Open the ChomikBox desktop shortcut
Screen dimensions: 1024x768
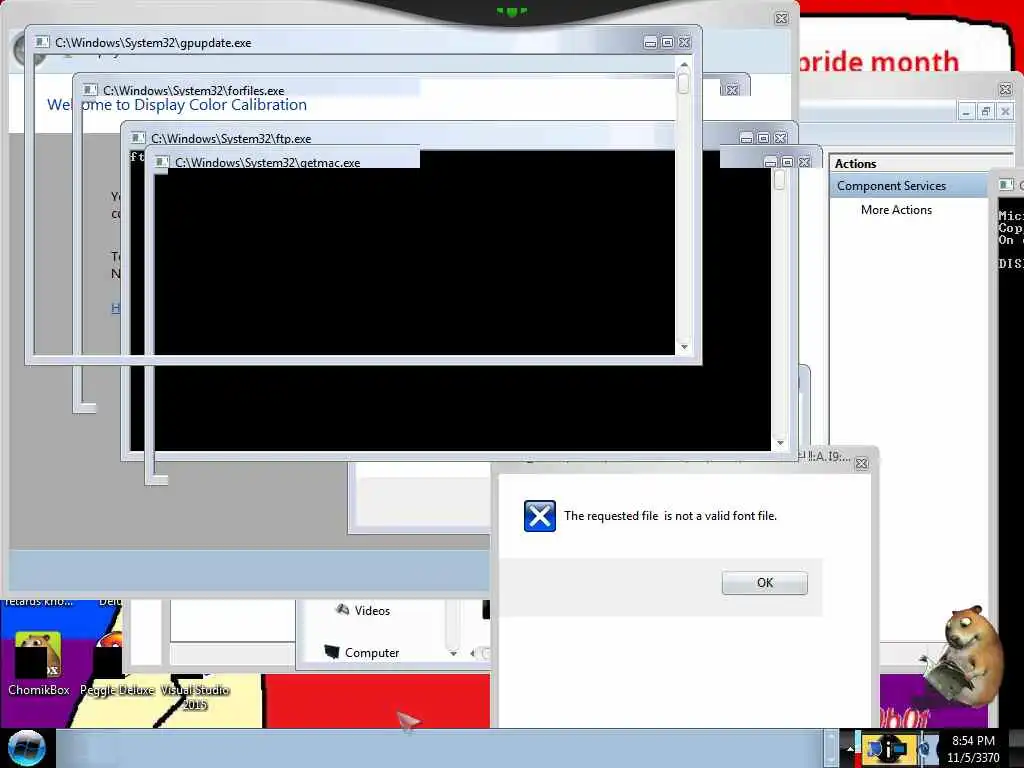[x=39, y=664]
